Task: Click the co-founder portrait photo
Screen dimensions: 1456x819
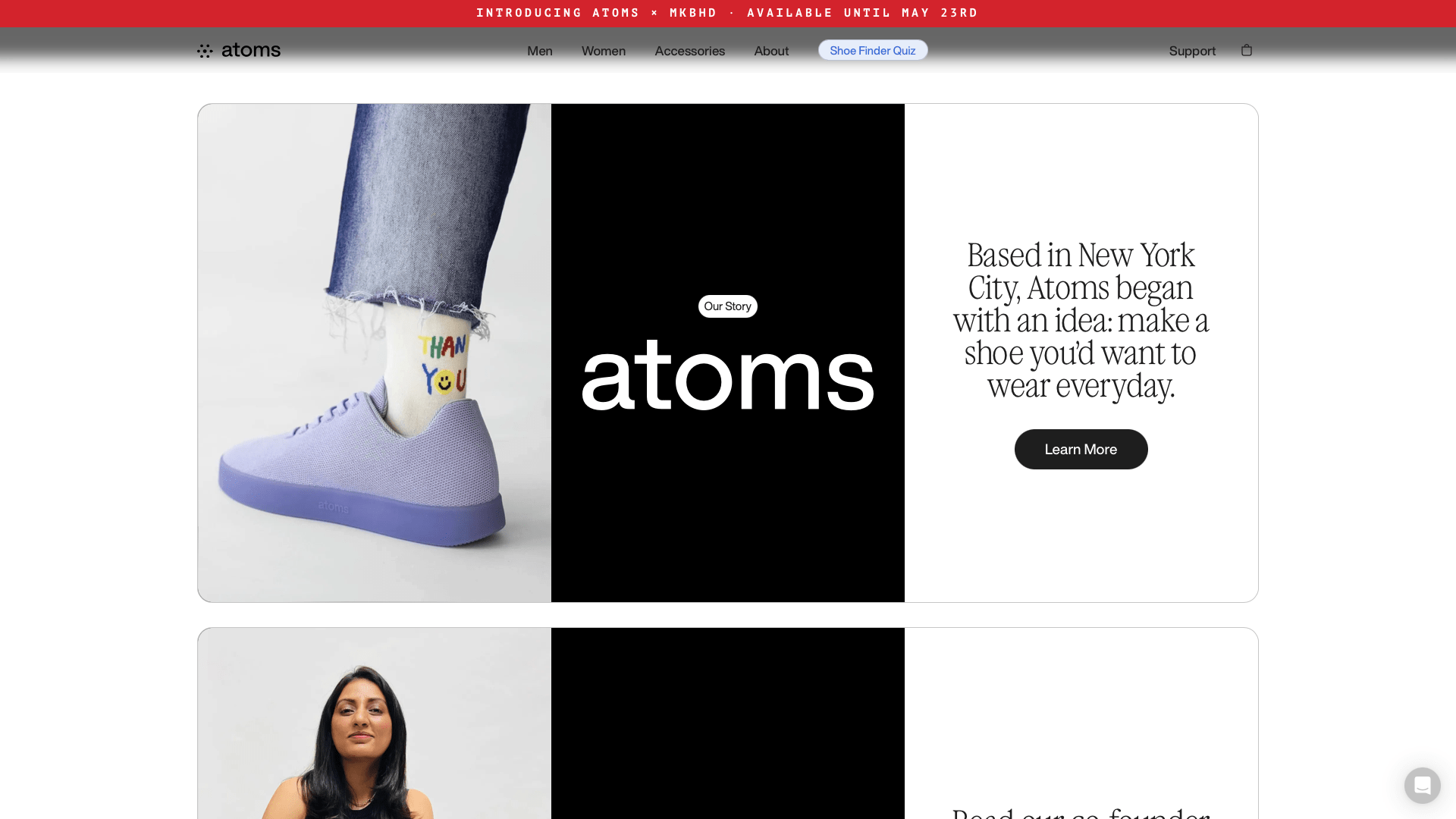Action: [x=375, y=723]
